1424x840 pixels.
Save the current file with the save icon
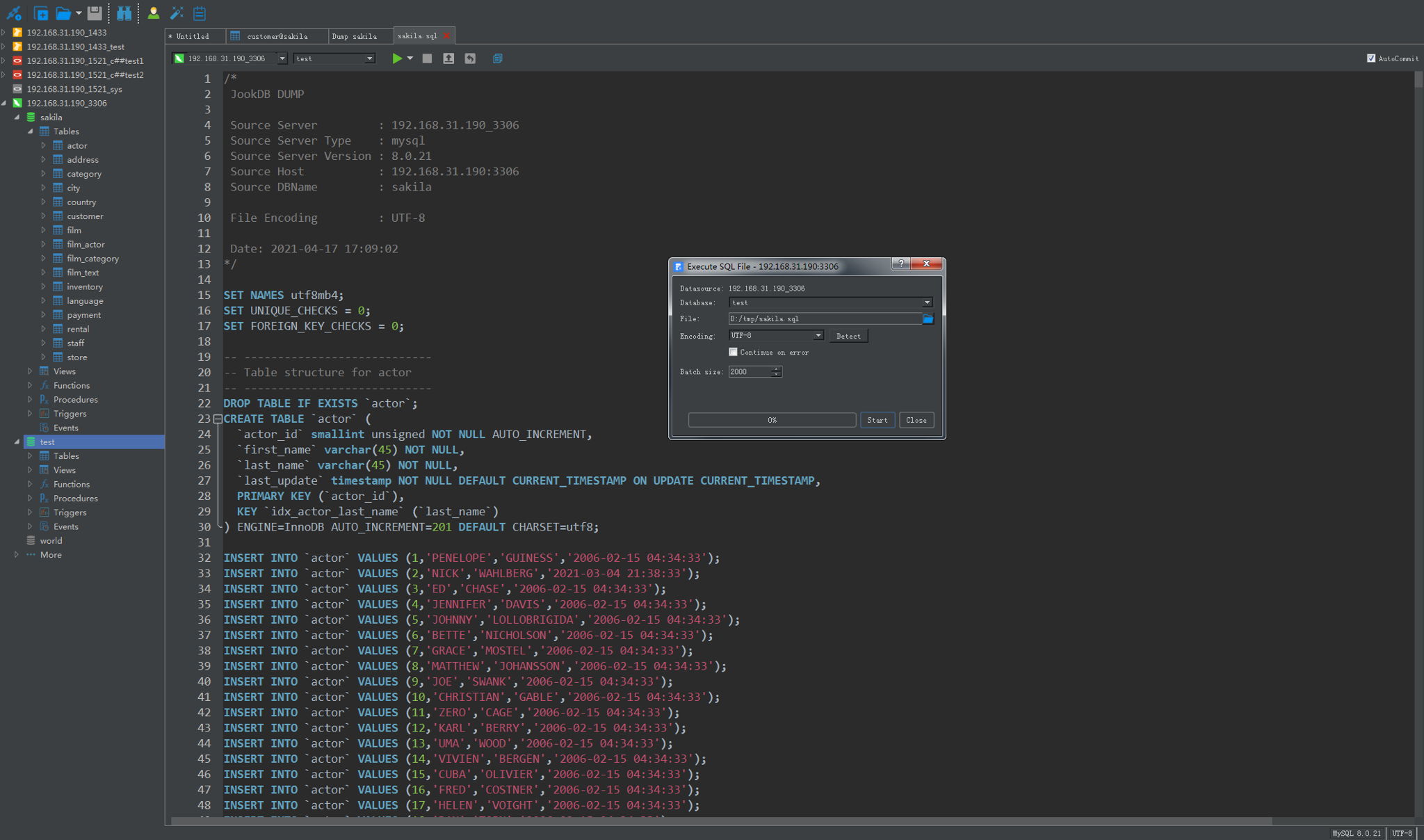[96, 13]
